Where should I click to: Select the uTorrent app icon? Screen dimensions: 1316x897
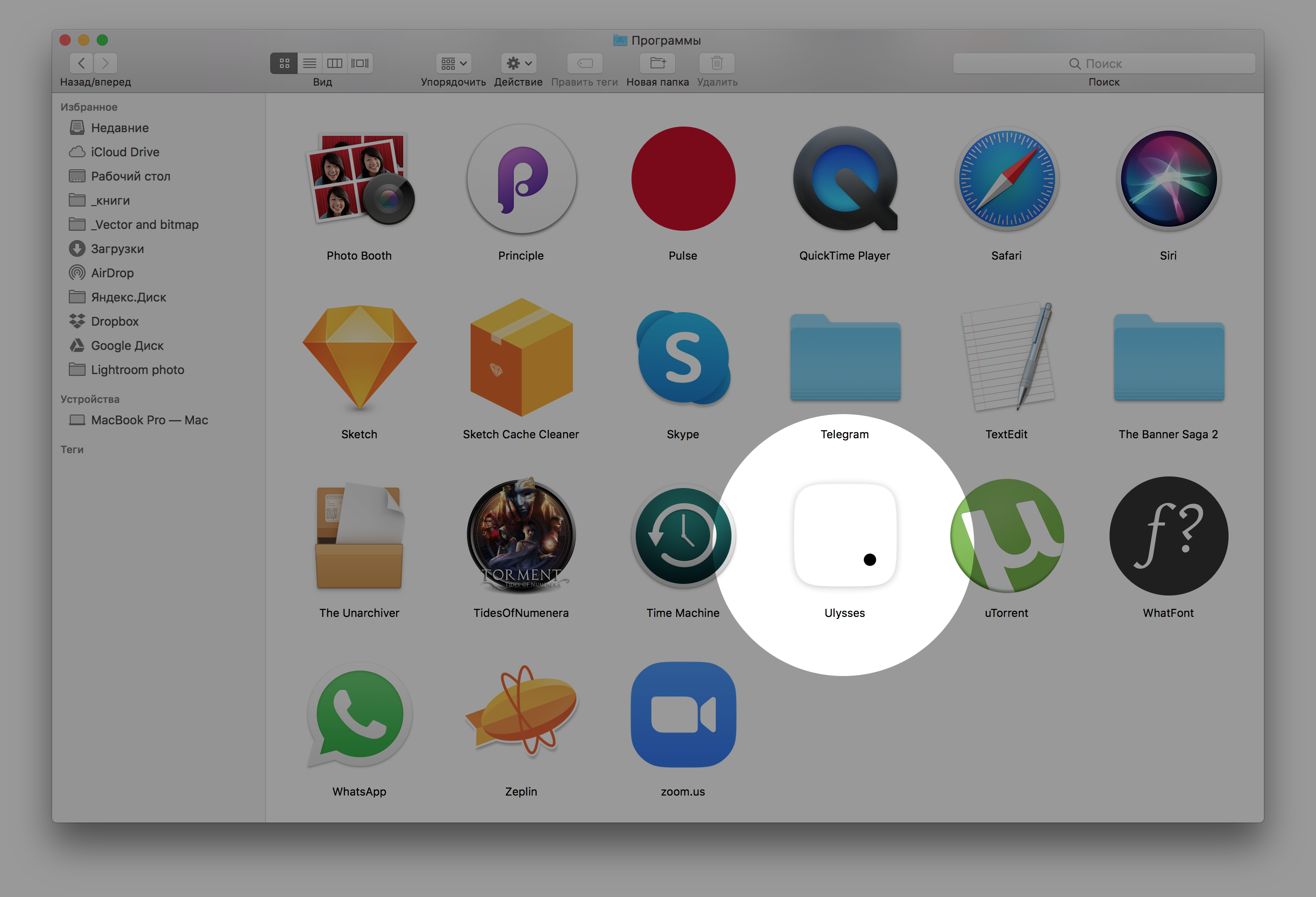point(1006,535)
